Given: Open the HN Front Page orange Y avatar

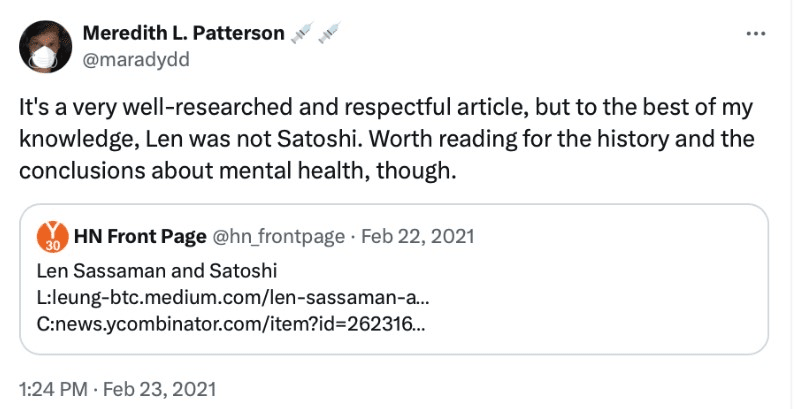Looking at the screenshot, I should pos(51,238).
